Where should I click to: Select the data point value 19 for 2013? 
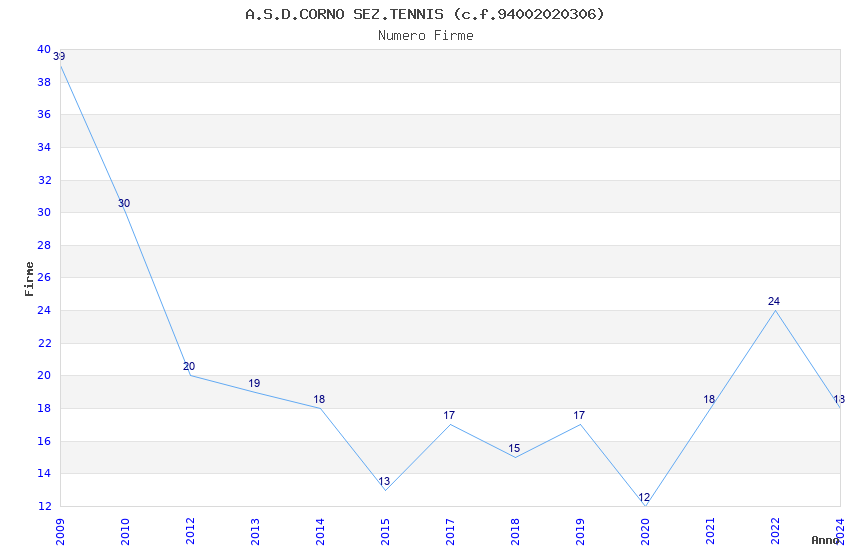pyautogui.click(x=254, y=383)
